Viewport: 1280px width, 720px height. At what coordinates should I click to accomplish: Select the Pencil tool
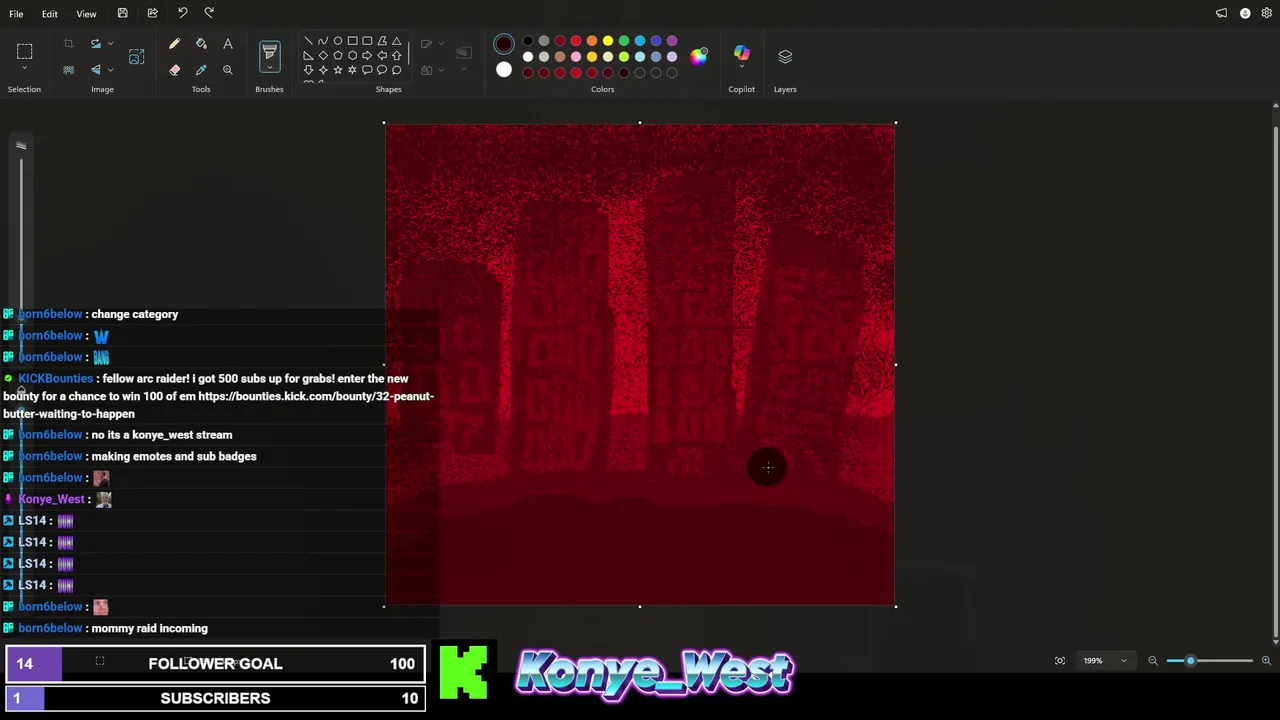pyautogui.click(x=174, y=44)
